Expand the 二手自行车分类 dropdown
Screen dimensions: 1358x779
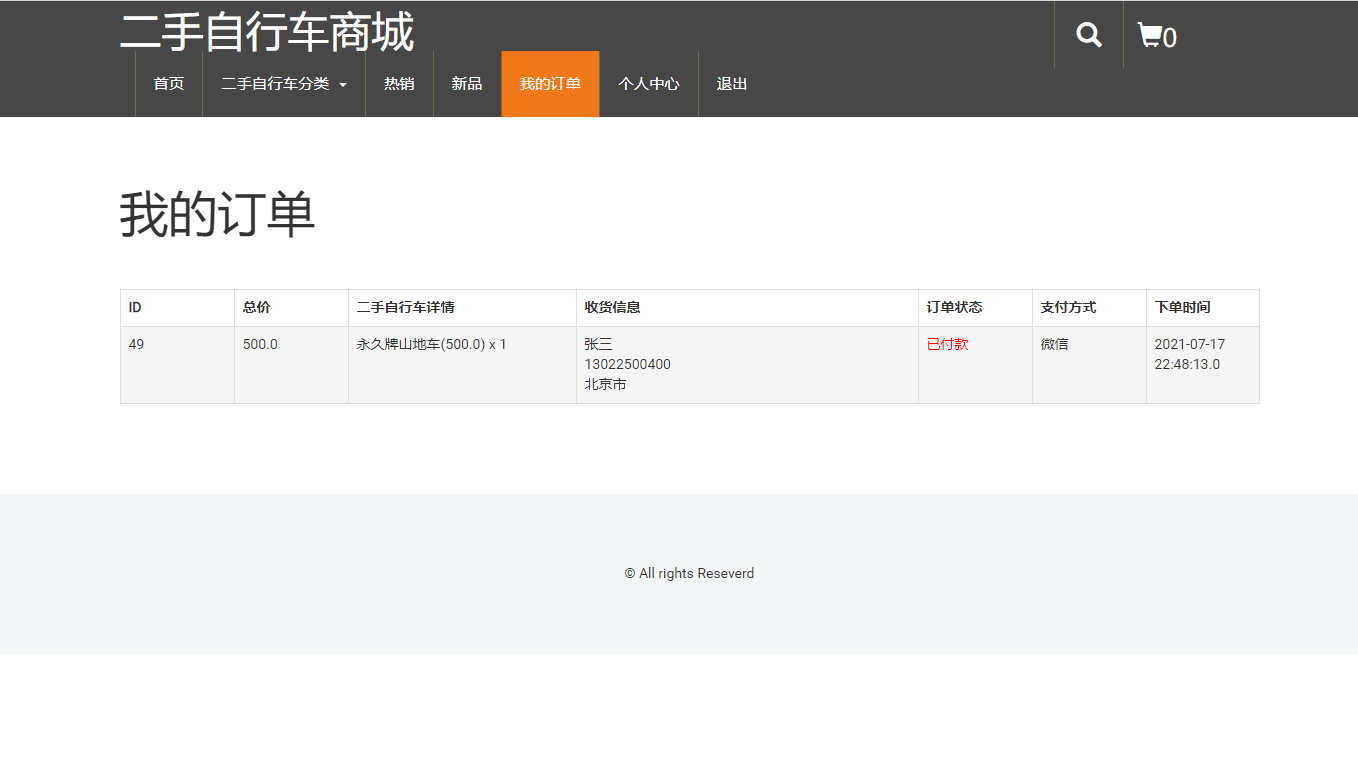(278, 84)
